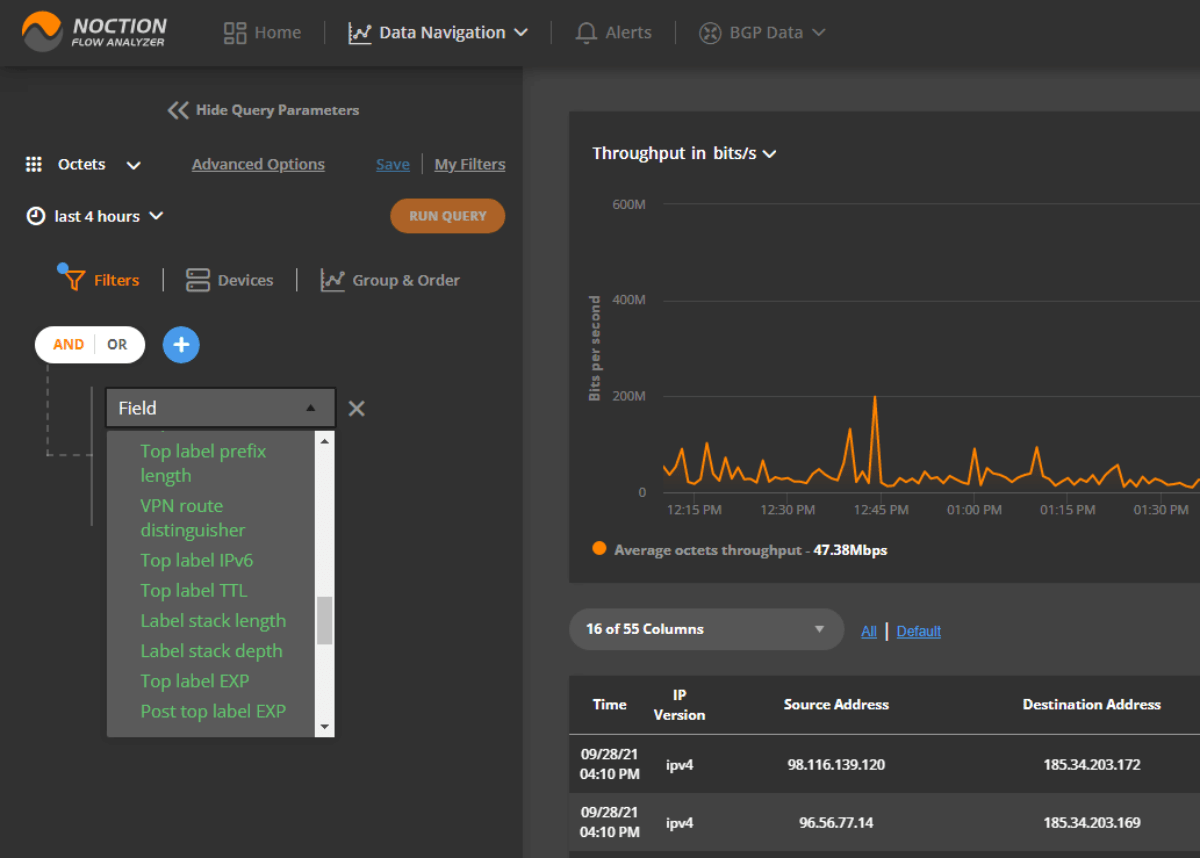Hide Query Parameters panel
The width and height of the screenshot is (1200, 858).
click(263, 110)
